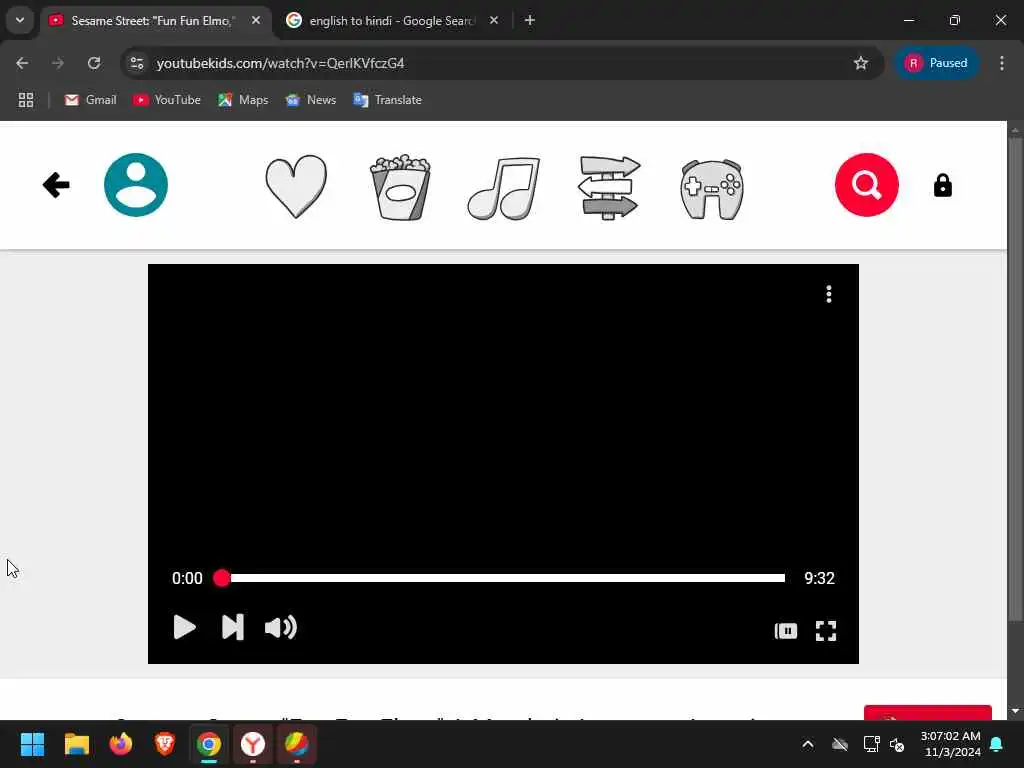Open Firefox from taskbar
This screenshot has width=1024, height=768.
coord(121,744)
